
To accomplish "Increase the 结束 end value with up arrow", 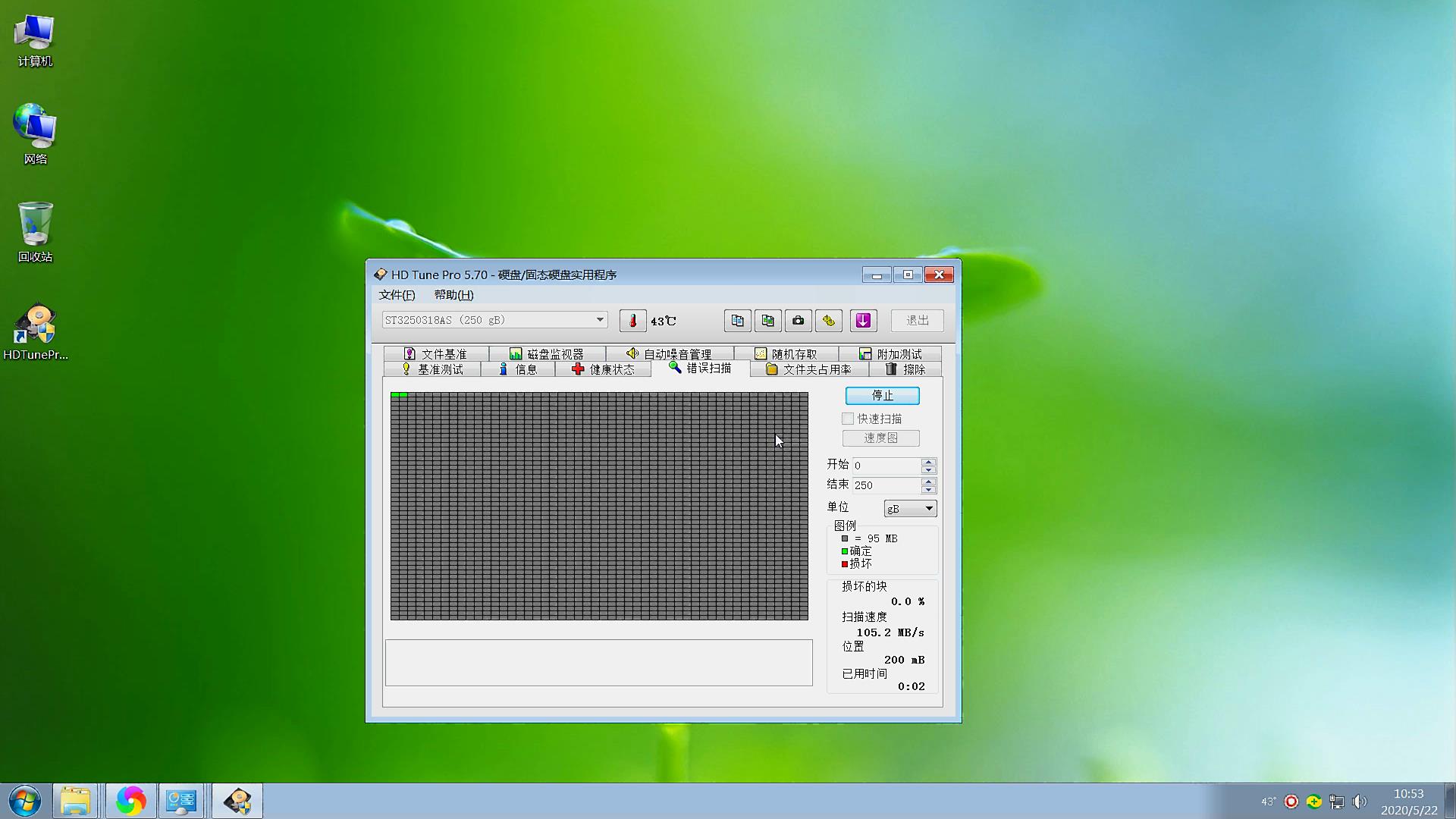I will [928, 481].
